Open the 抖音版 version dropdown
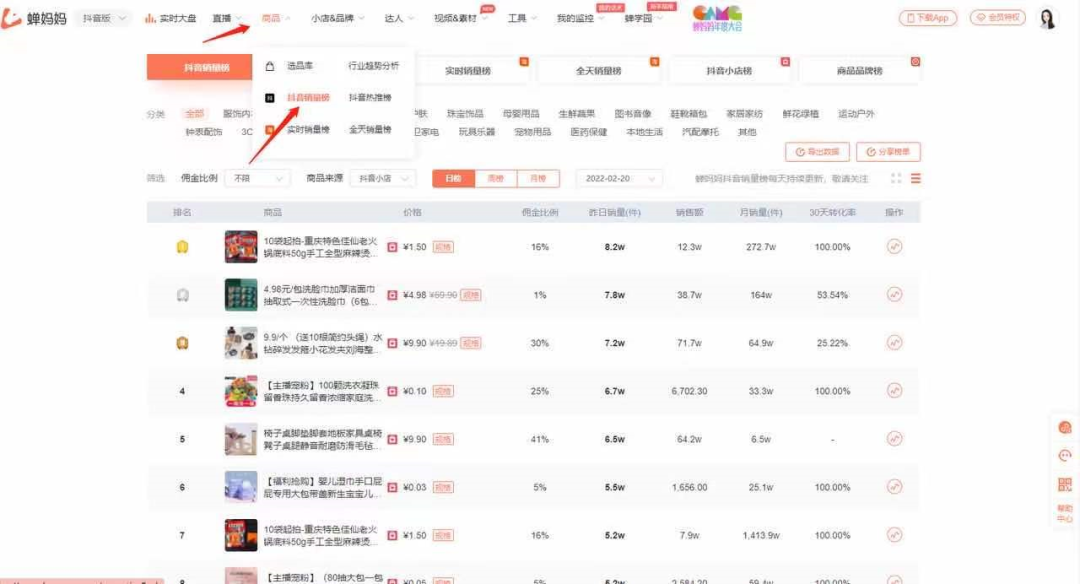Screen dimensions: 1080x584 click(103, 18)
